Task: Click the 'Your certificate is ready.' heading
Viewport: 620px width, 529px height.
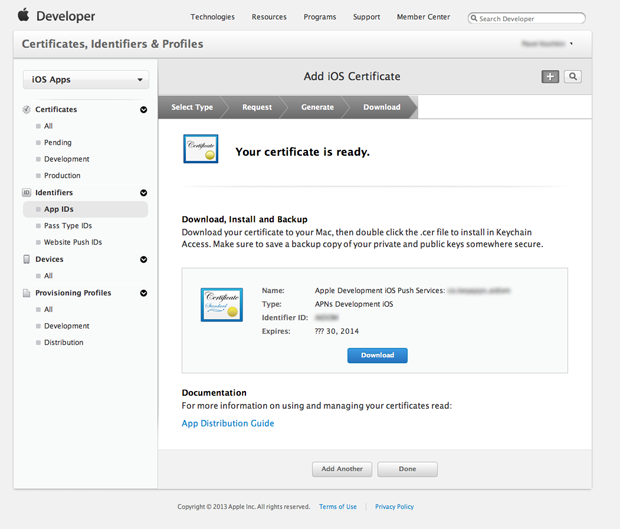Action: pos(302,152)
